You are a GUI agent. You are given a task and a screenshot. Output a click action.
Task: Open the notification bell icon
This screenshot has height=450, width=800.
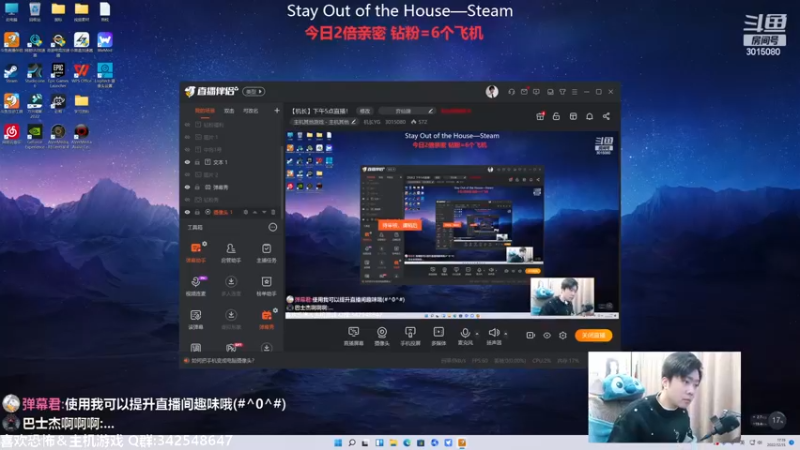pyautogui.click(x=589, y=116)
